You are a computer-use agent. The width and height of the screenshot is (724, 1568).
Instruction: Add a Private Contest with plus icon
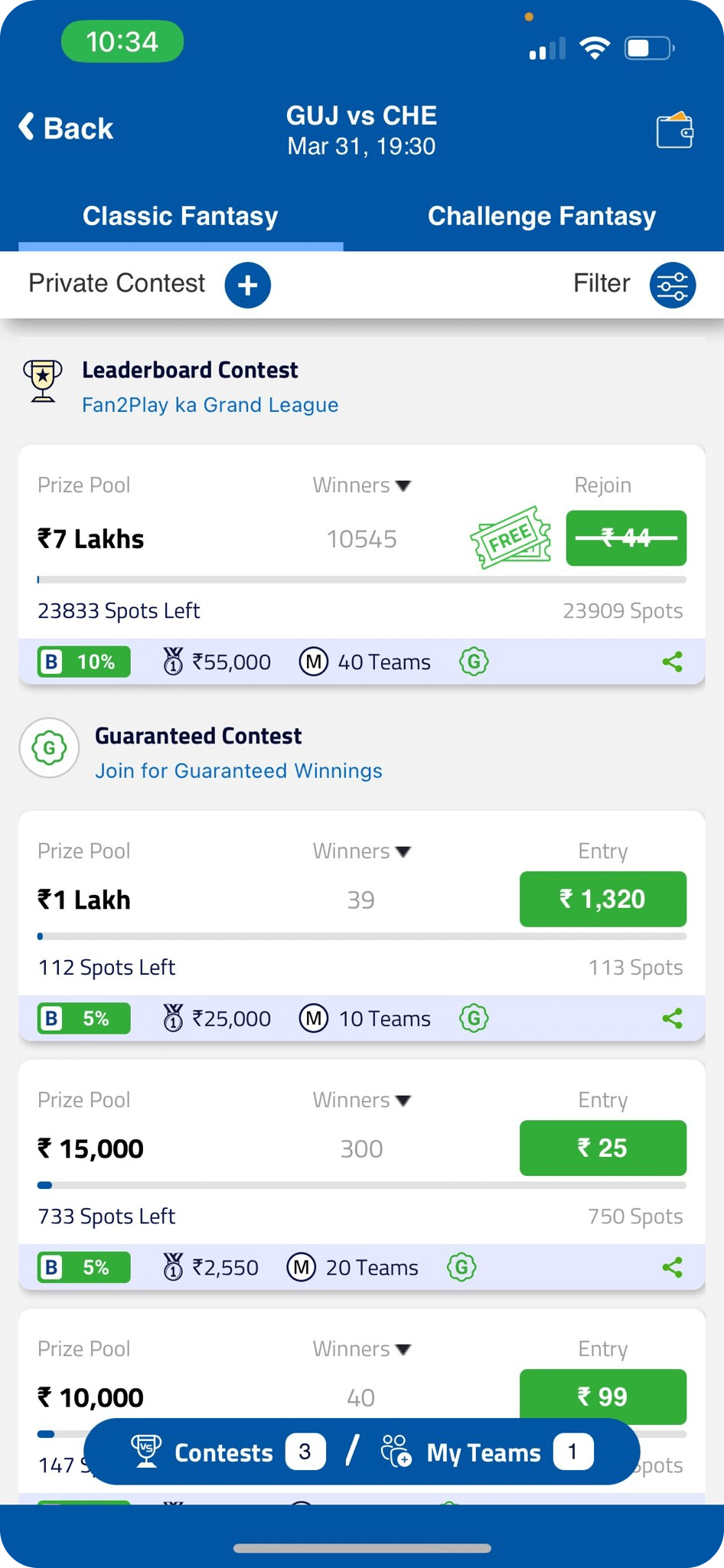pyautogui.click(x=247, y=285)
